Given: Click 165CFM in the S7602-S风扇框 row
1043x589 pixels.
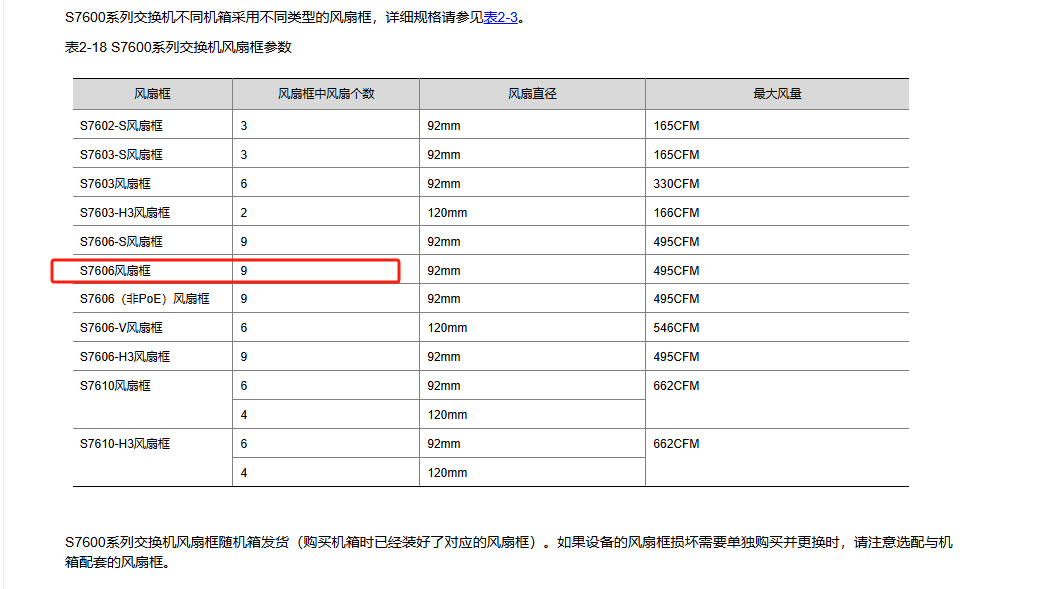Looking at the screenshot, I should 676,126.
